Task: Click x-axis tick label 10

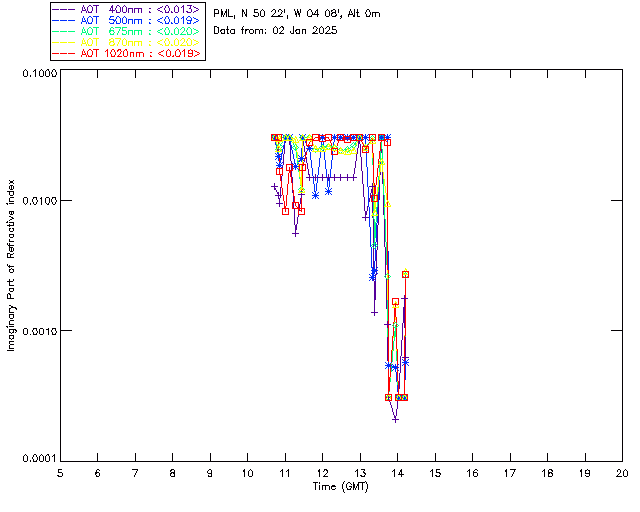Action: pyautogui.click(x=247, y=473)
